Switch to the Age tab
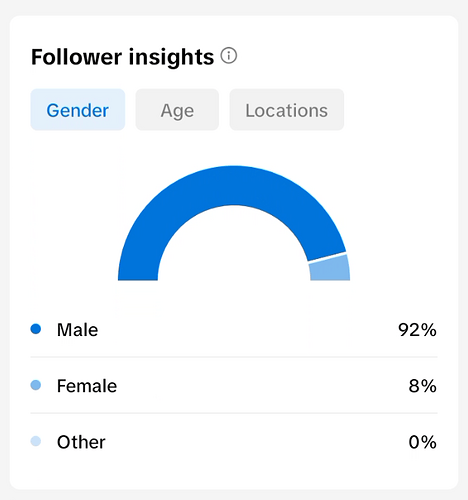The height and width of the screenshot is (500, 468). pyautogui.click(x=177, y=110)
